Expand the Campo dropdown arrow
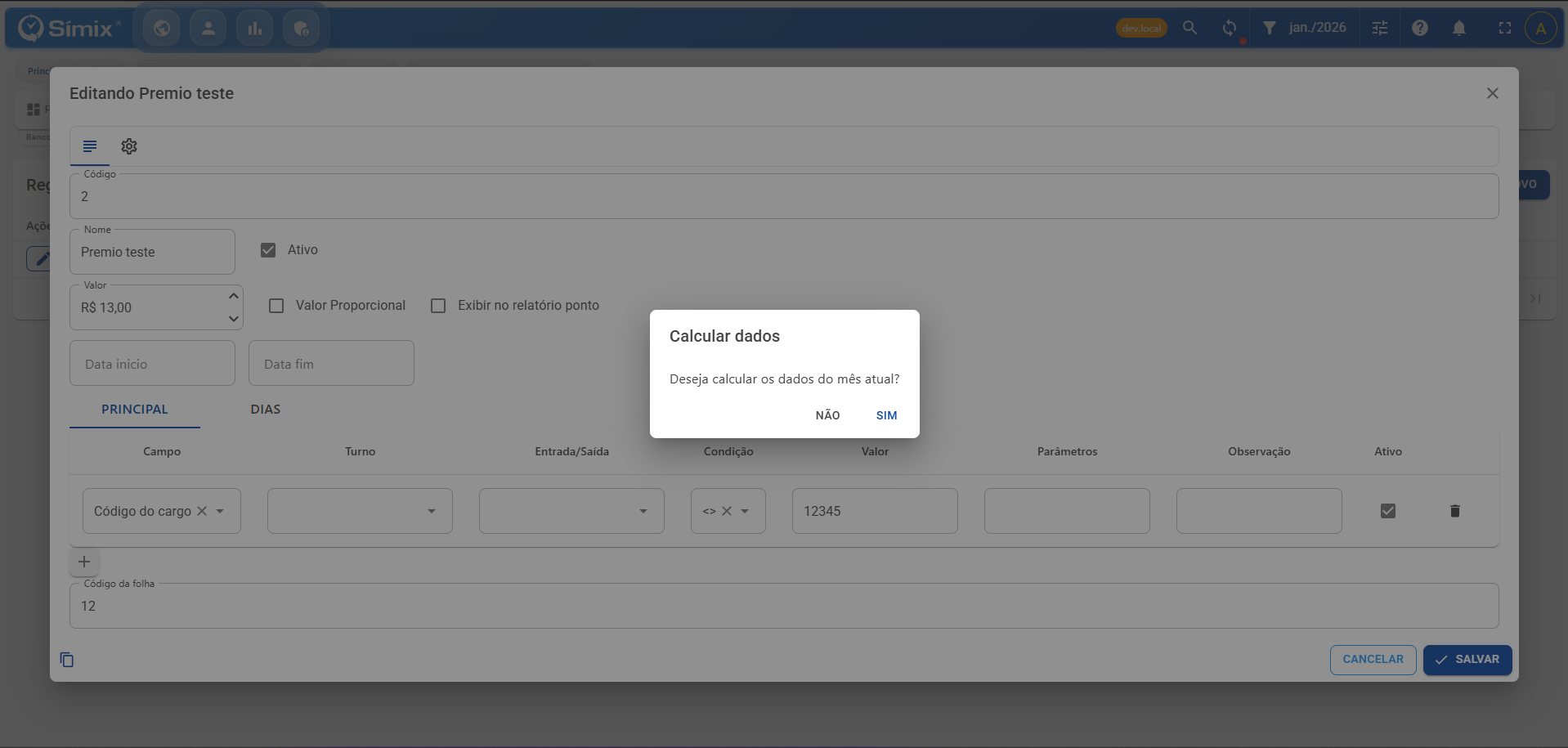Image resolution: width=1568 pixels, height=748 pixels. (220, 511)
